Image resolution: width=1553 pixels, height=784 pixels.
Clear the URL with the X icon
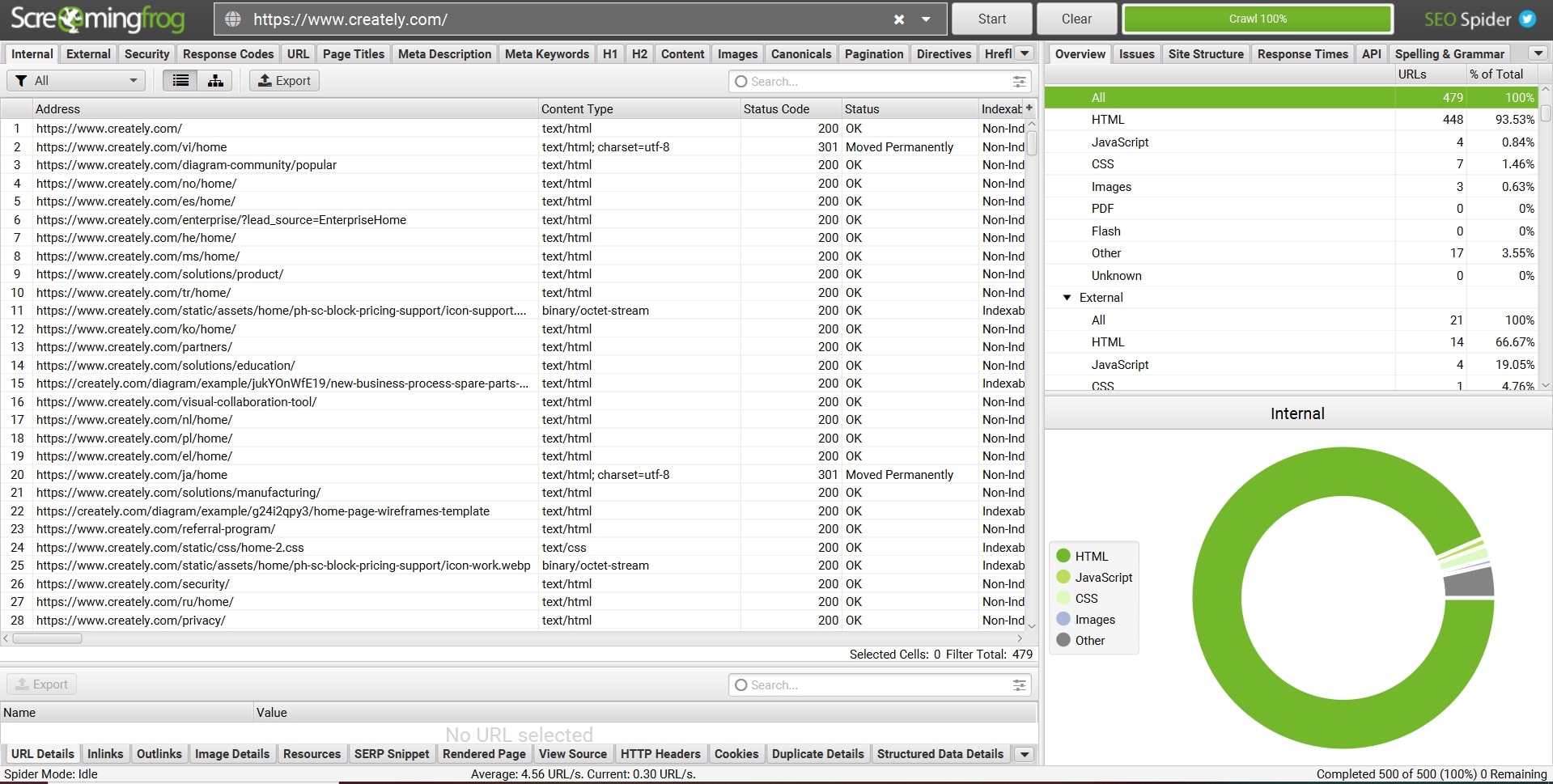[x=899, y=19]
